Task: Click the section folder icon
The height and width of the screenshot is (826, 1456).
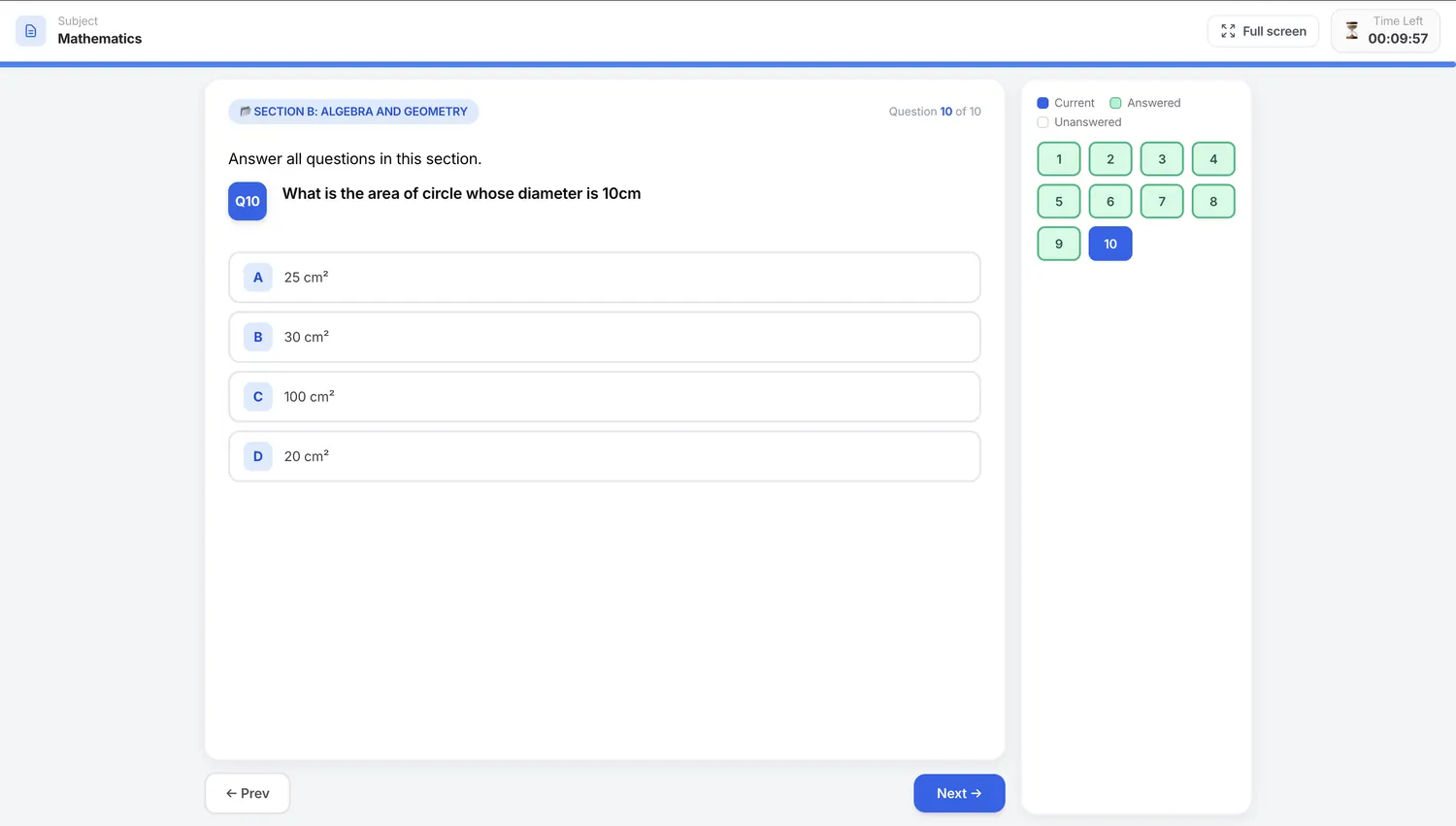Action: [x=245, y=112]
